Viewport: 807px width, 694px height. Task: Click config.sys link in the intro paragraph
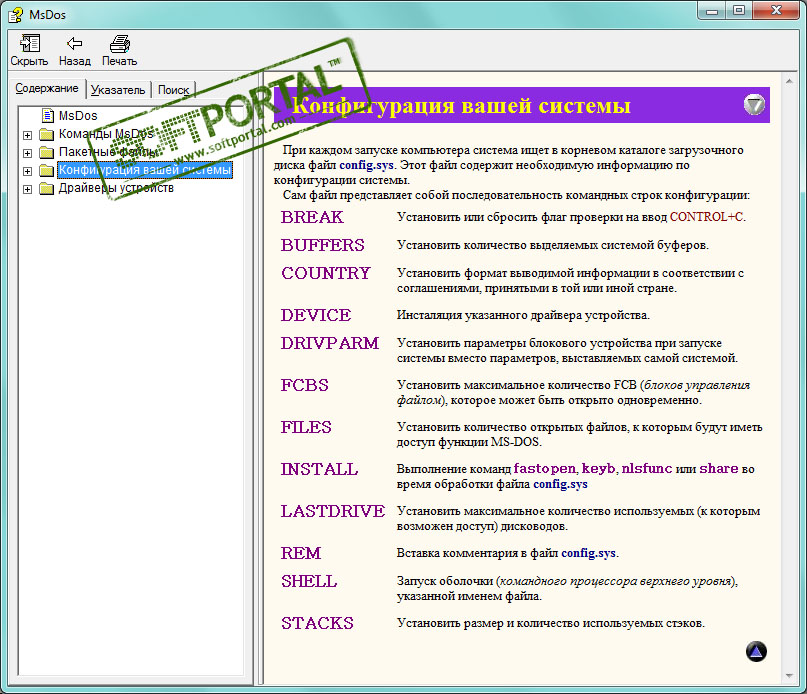point(366,165)
